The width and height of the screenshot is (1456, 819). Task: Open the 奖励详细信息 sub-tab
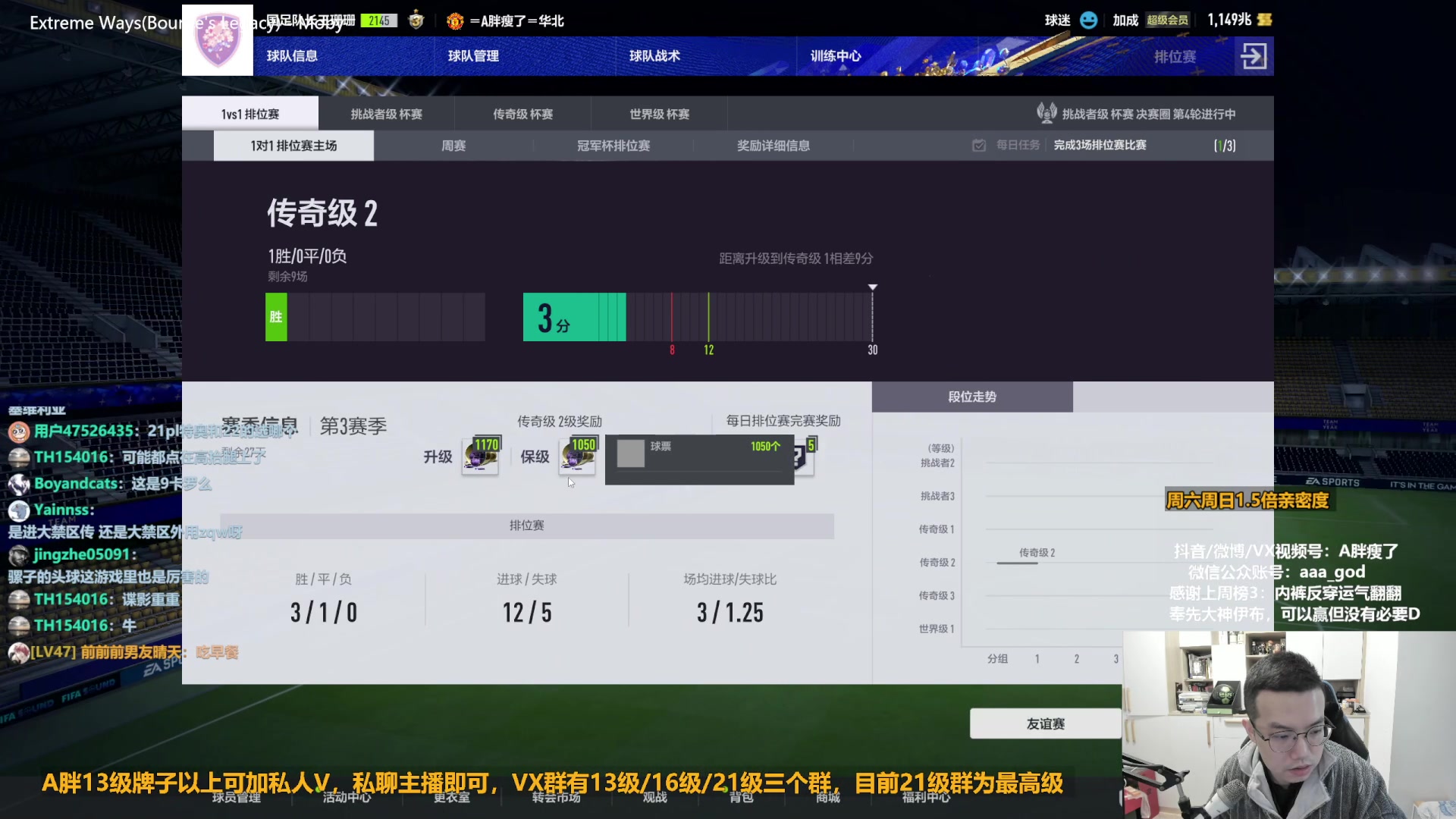pyautogui.click(x=773, y=146)
